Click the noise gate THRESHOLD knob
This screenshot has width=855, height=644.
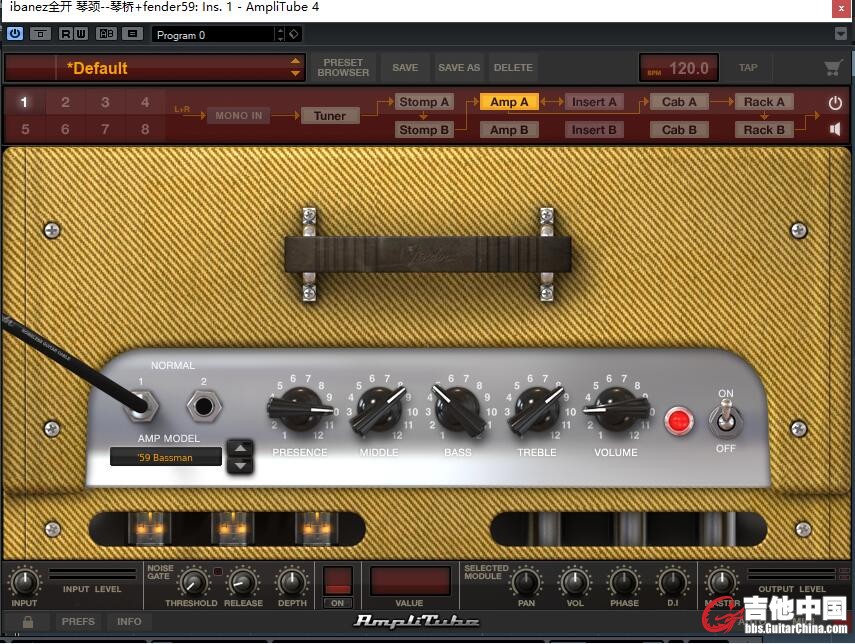[193, 582]
